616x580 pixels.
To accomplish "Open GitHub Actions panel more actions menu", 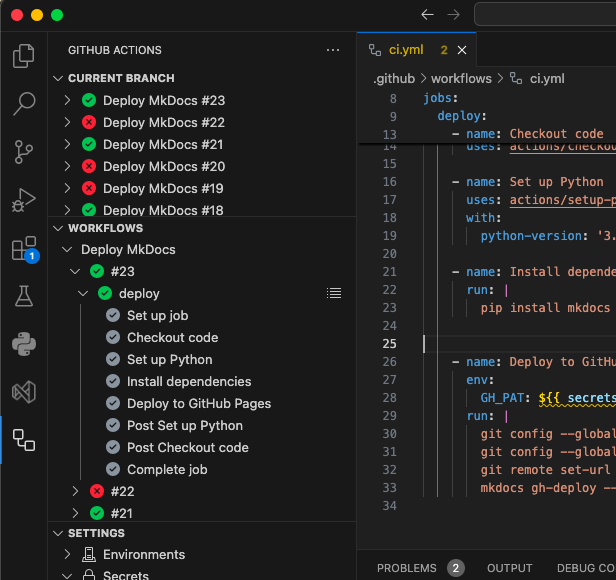I will 333,50.
